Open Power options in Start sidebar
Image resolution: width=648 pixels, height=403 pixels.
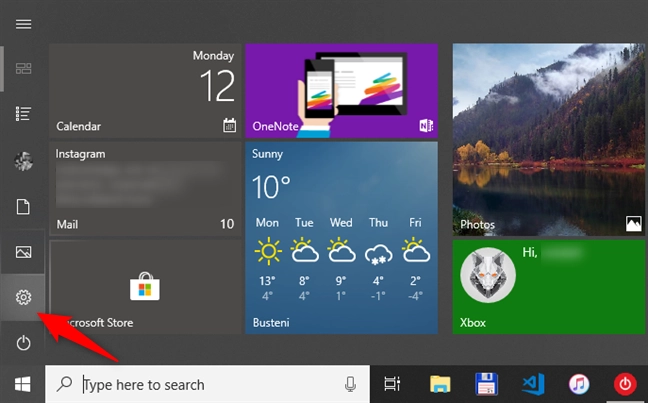coord(23,343)
